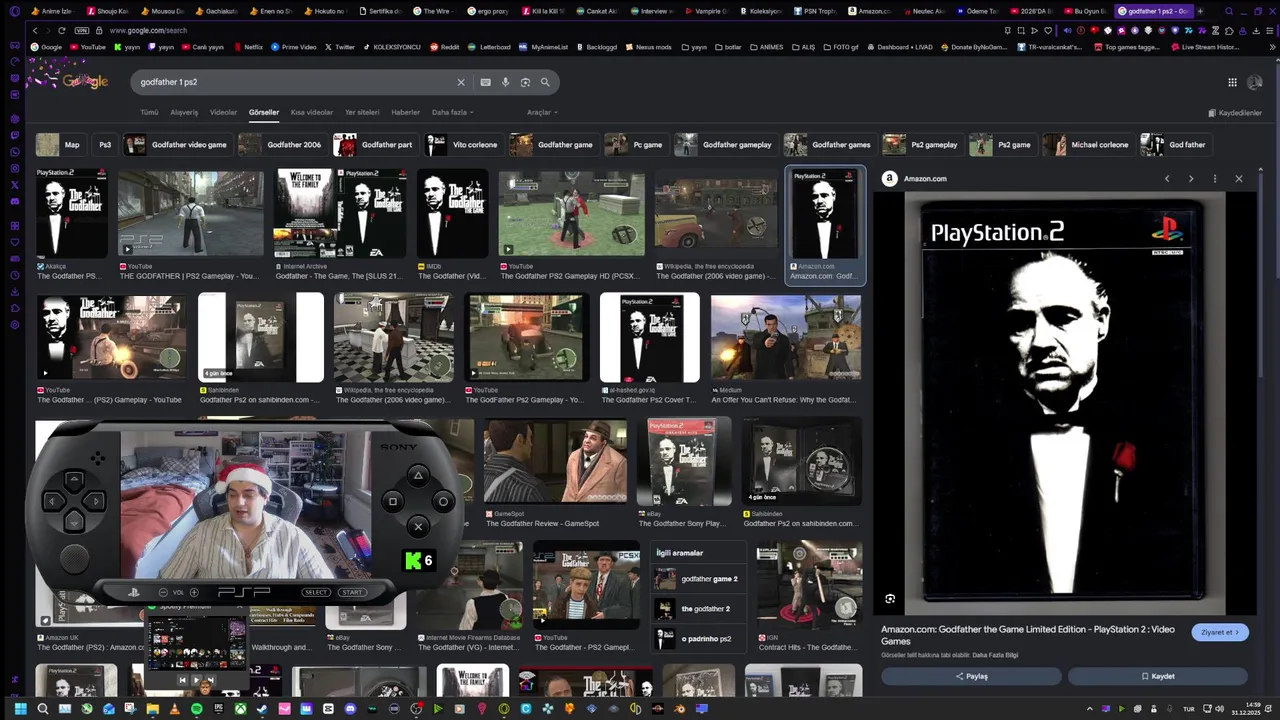Switch to the Amazon.com browser tab
The width and height of the screenshot is (1280, 720).
[869, 11]
